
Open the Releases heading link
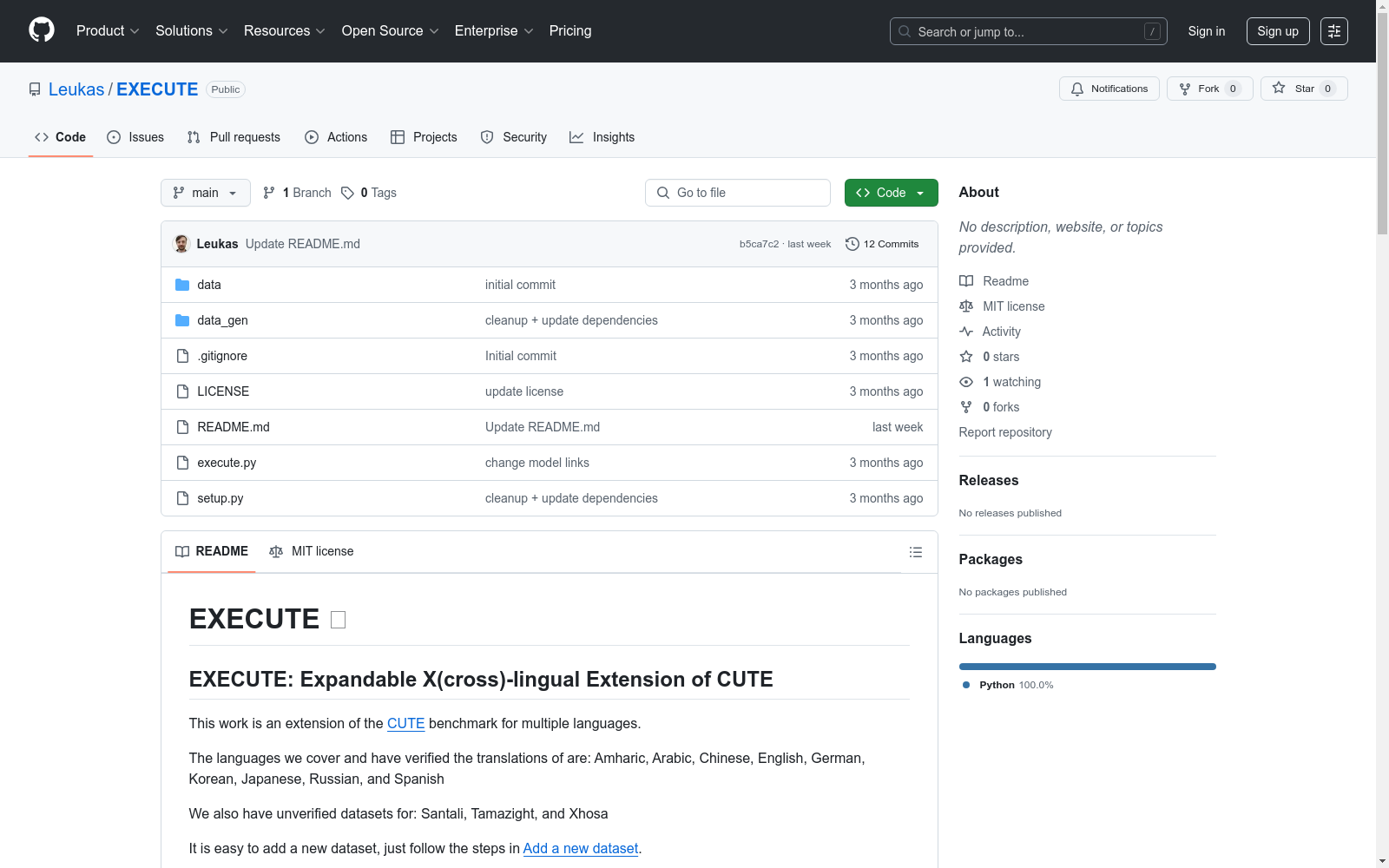coord(989,480)
